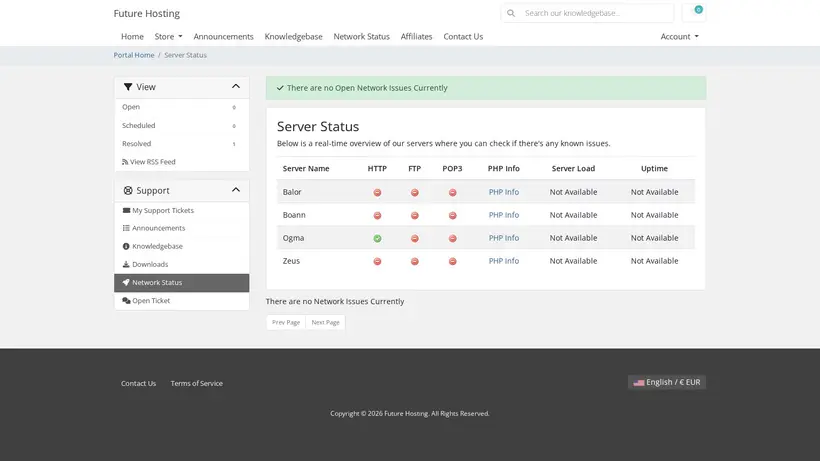The height and width of the screenshot is (461, 820).
Task: Open the shopping cart icon
Action: click(694, 13)
